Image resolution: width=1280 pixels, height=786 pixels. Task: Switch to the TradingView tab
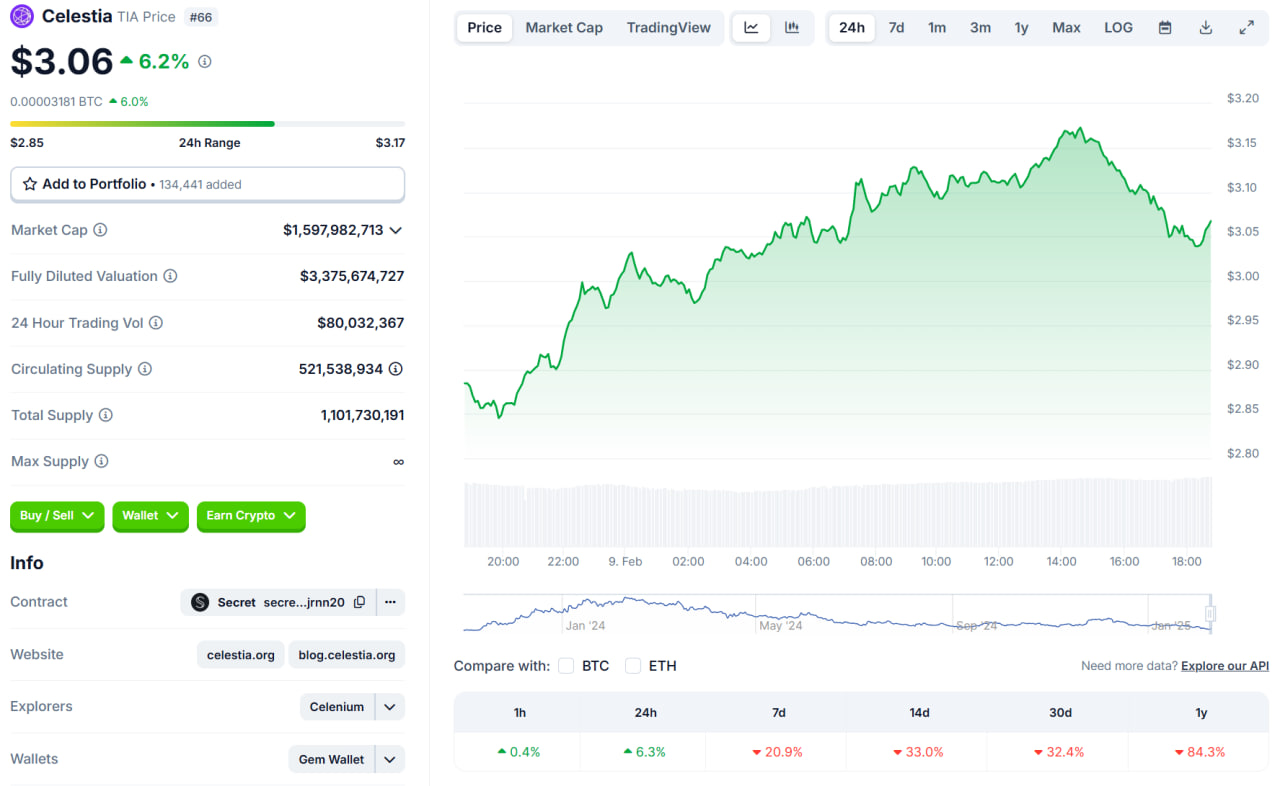669,28
